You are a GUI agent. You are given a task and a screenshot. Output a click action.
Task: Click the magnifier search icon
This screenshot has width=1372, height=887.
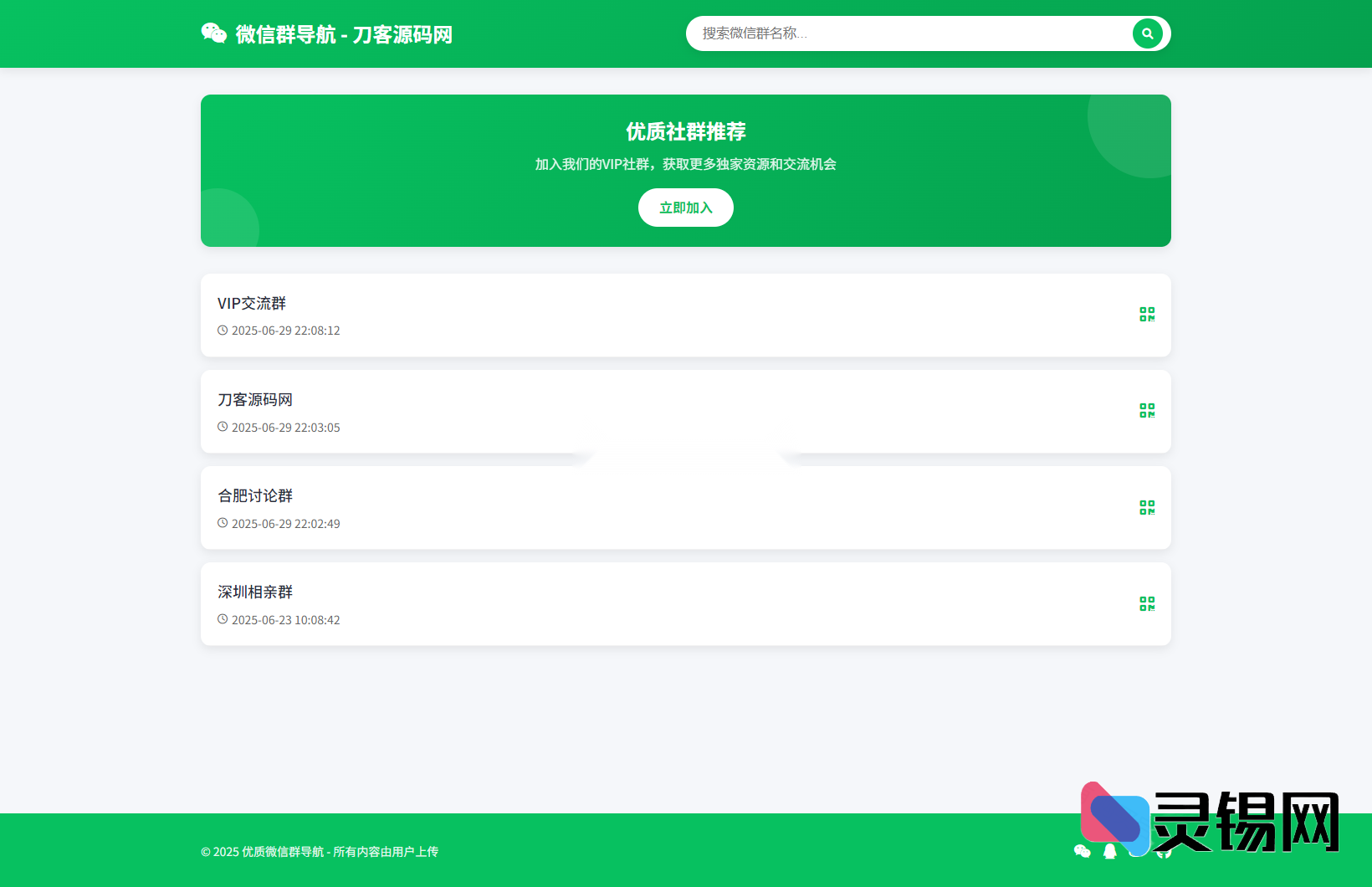click(x=1147, y=33)
